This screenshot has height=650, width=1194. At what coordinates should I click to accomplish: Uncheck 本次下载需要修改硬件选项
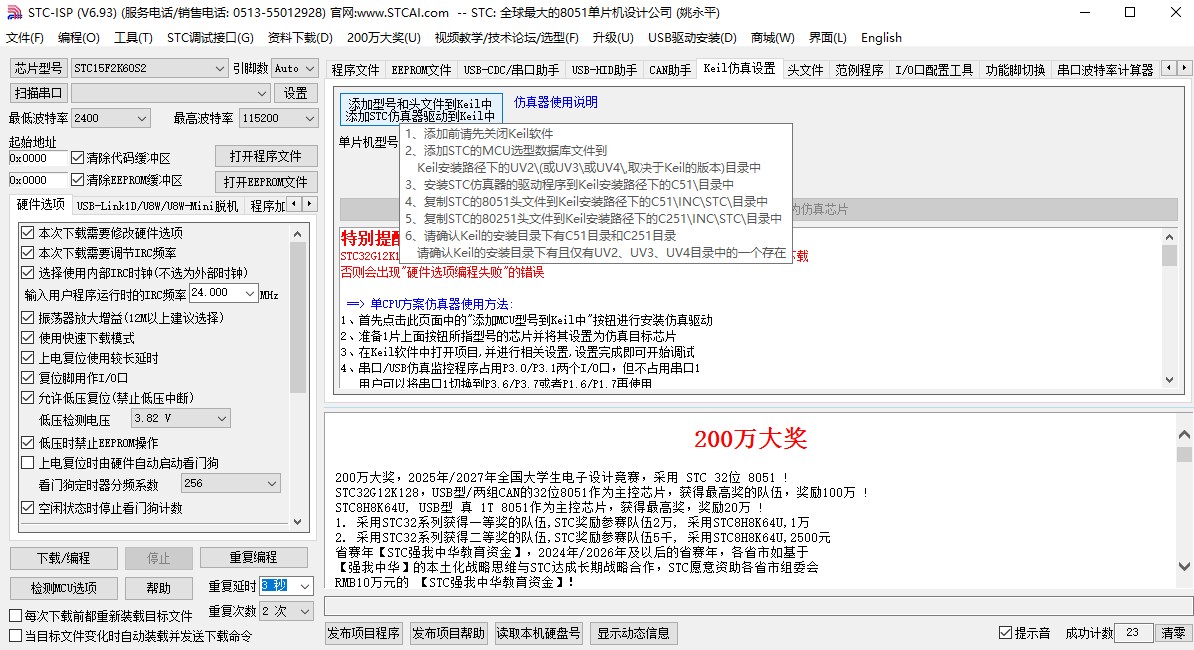click(28, 233)
